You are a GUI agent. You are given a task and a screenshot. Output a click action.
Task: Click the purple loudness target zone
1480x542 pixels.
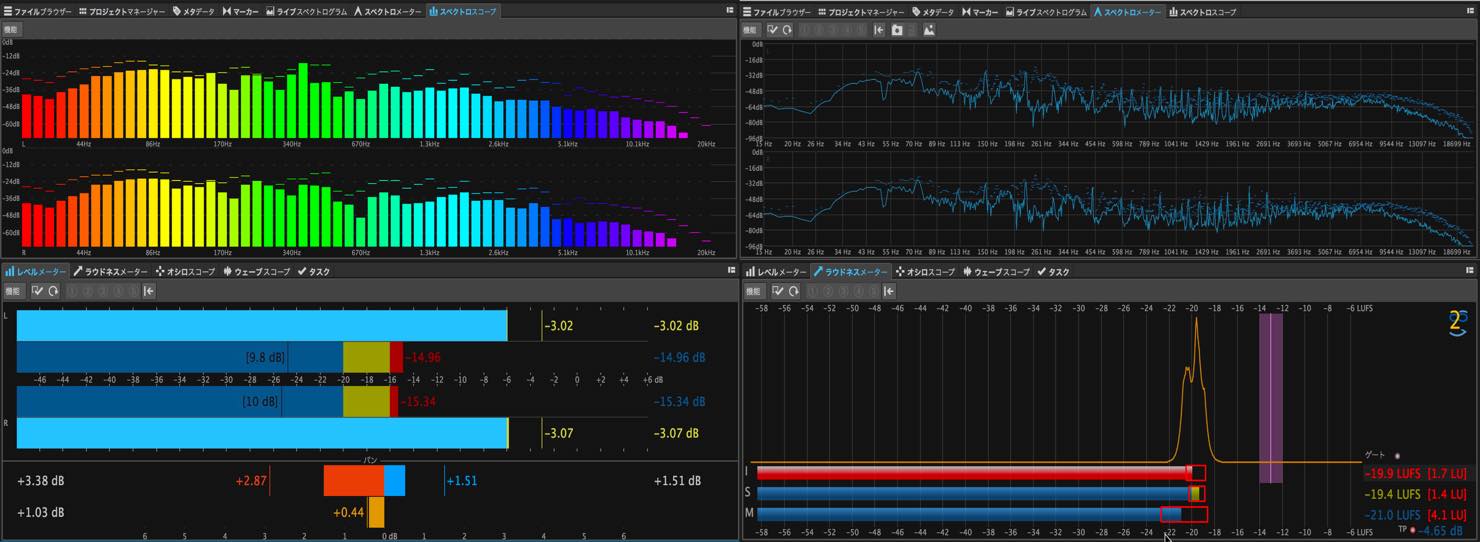(1270, 398)
